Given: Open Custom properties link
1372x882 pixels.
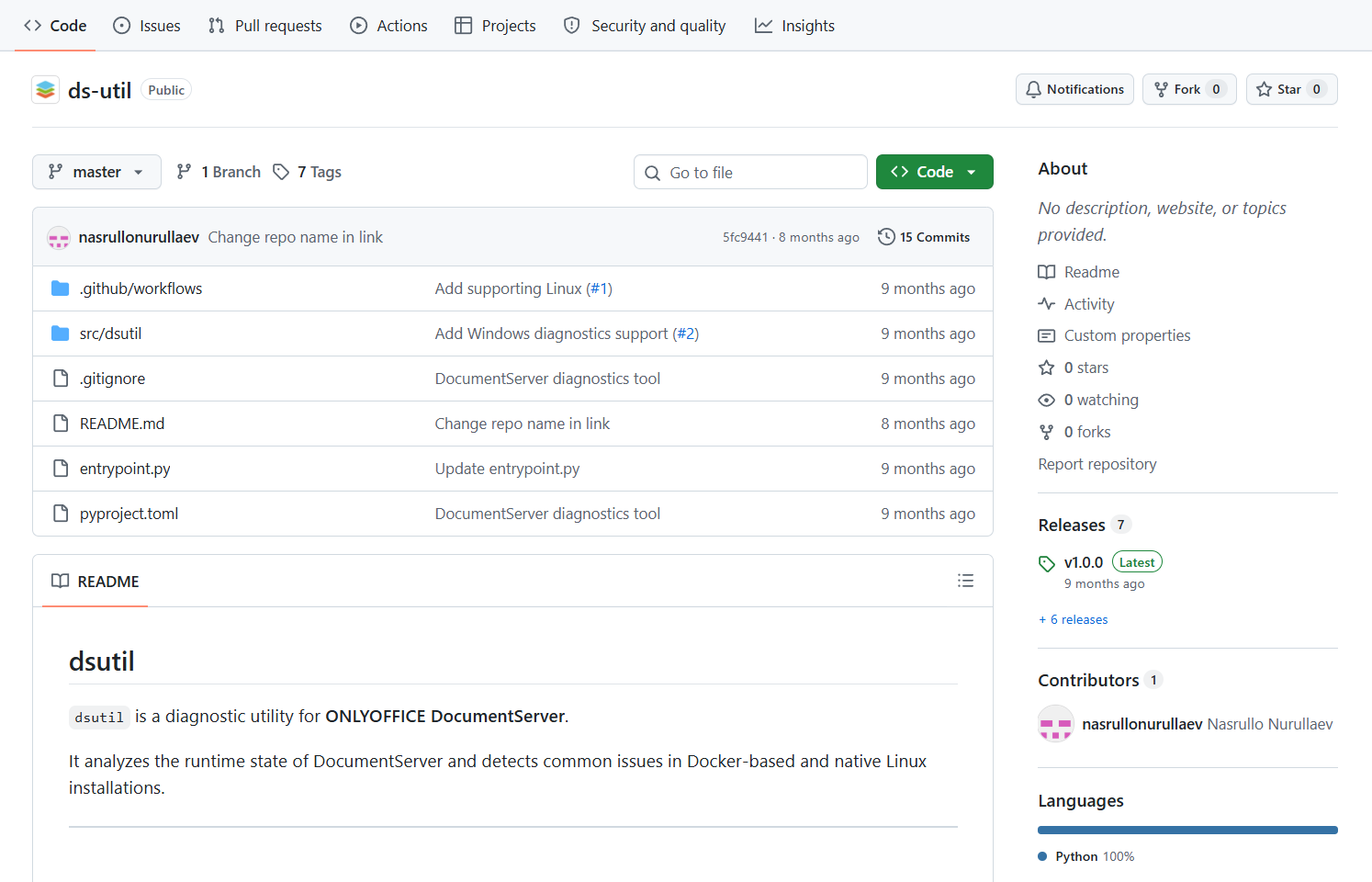Looking at the screenshot, I should point(1114,335).
